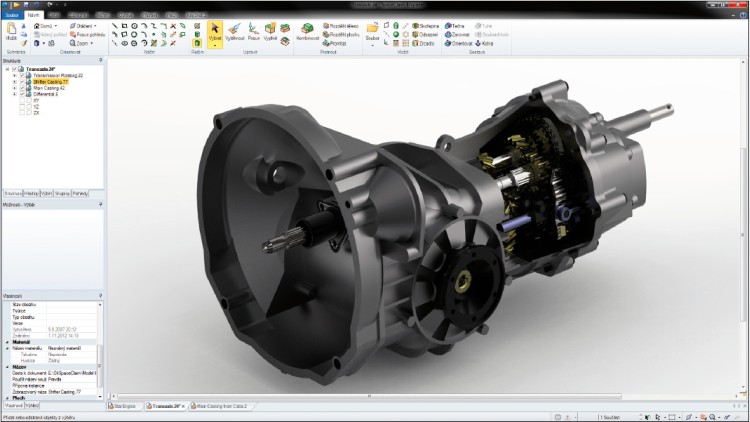Expand the Differential.6 tree node

[x=15, y=94]
